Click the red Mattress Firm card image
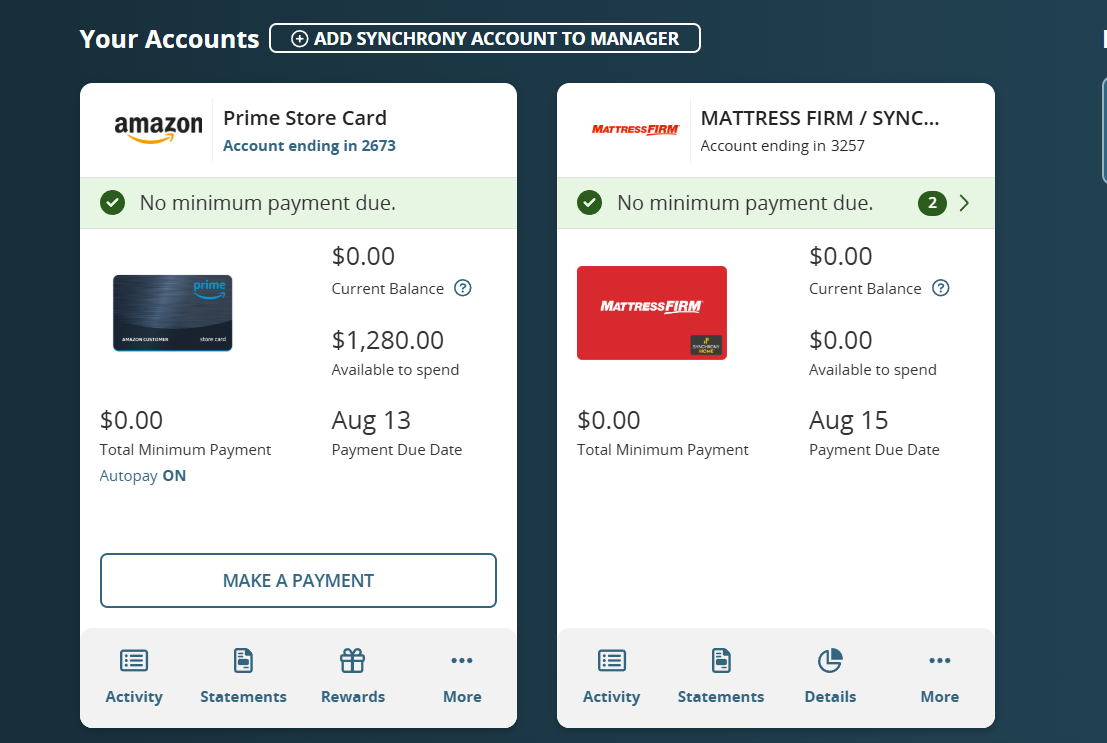Screen dimensions: 1107x743 coord(652,313)
